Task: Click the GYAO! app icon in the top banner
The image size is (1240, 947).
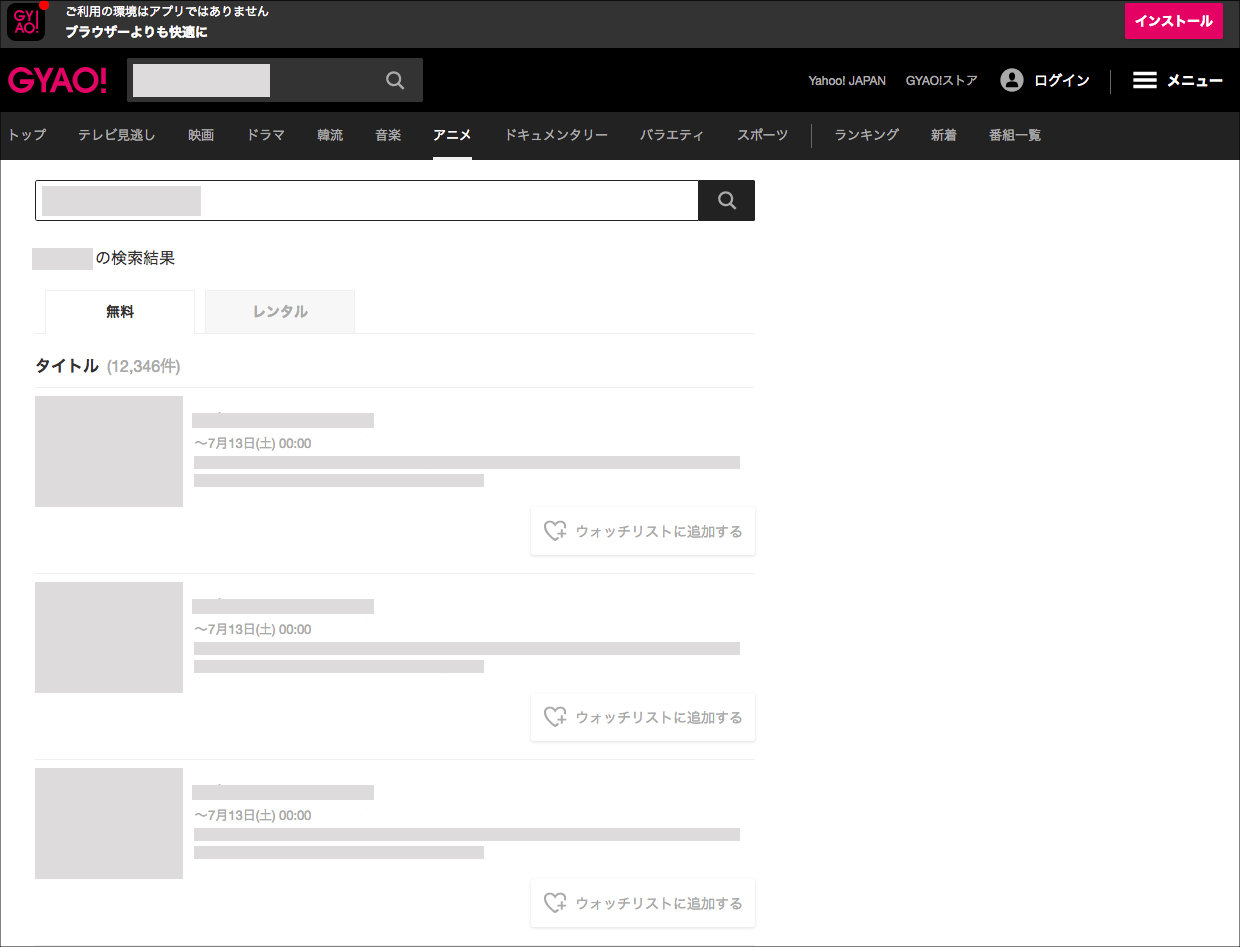Action: coord(26,21)
